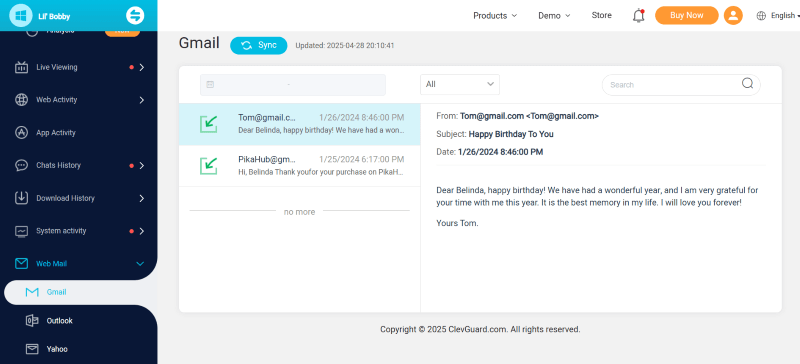Expand the Download History chevron
The height and width of the screenshot is (364, 800).
click(142, 198)
